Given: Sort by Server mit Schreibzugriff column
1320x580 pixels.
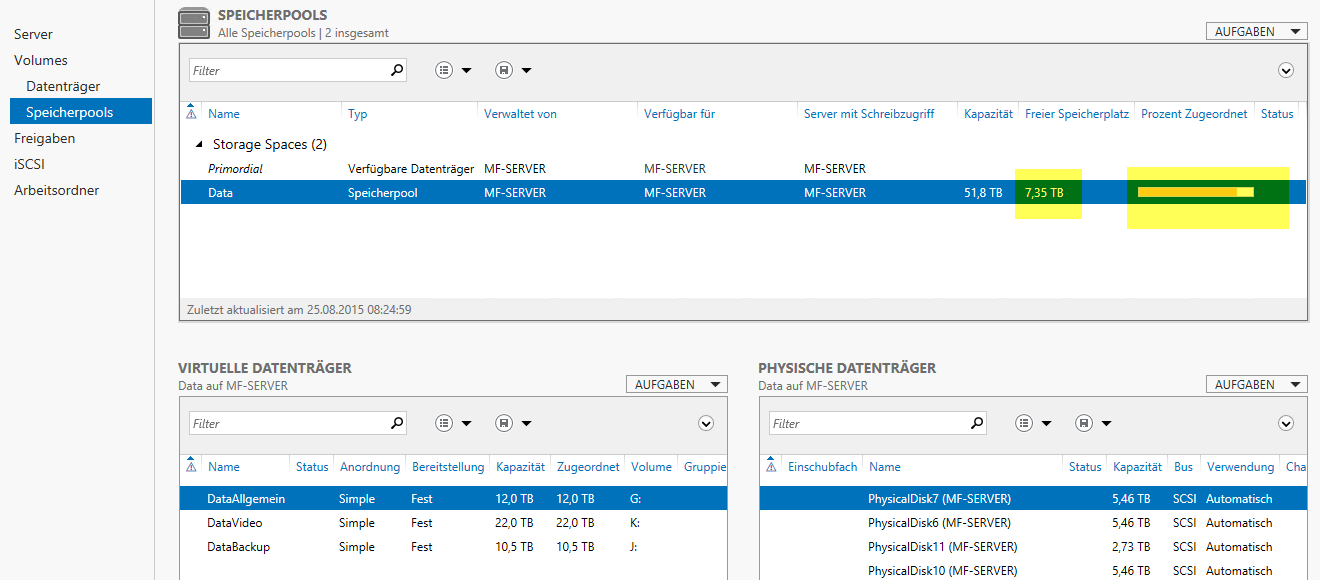Looking at the screenshot, I should point(869,114).
